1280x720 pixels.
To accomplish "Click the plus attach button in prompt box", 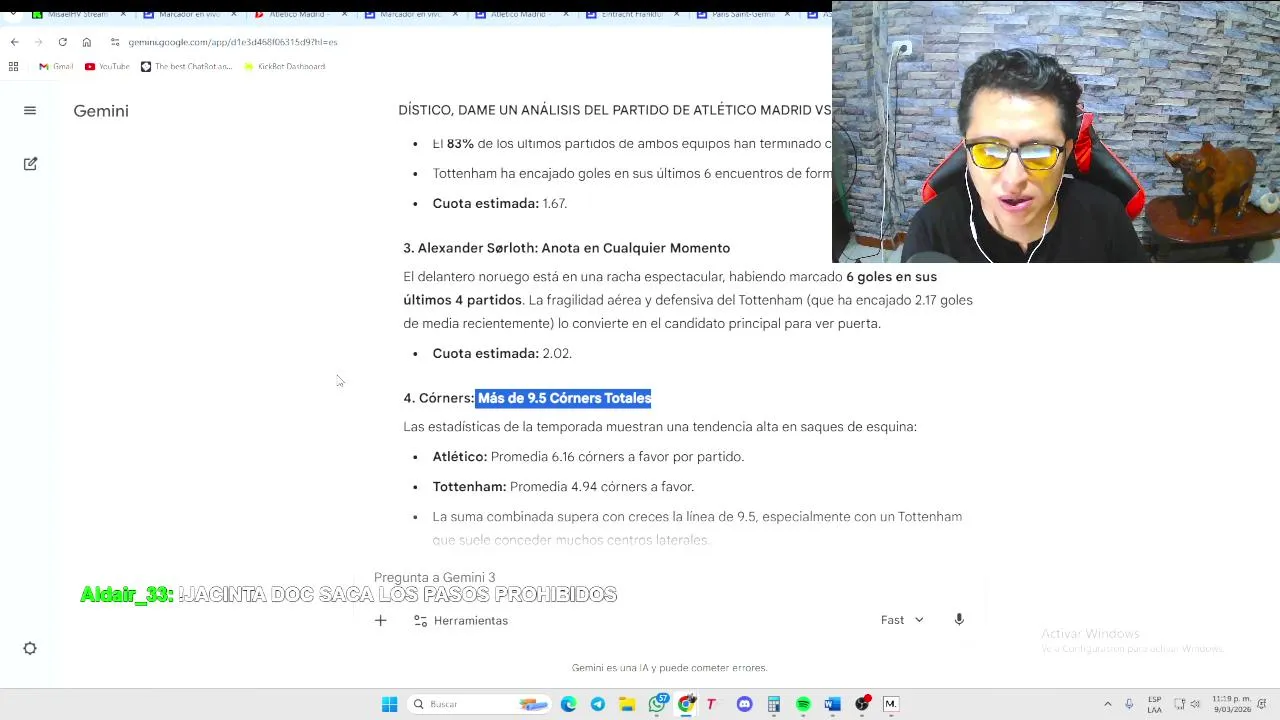I will [x=380, y=621].
